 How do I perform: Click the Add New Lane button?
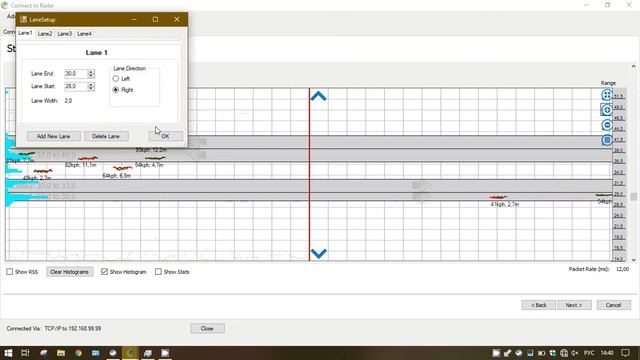coord(53,136)
